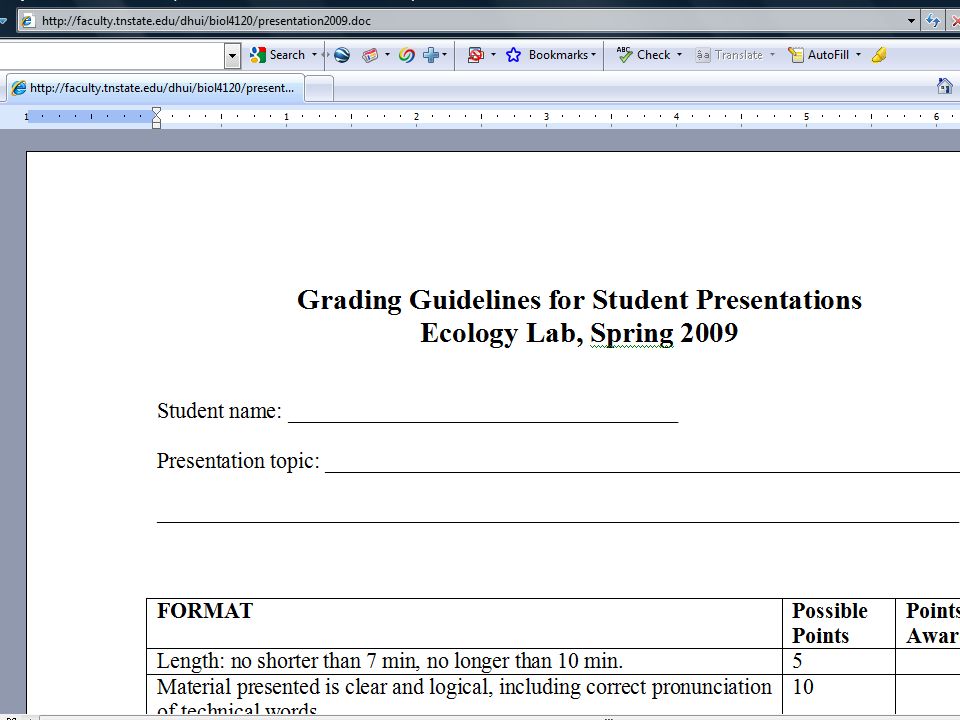Click the 'Length: no shorter than 7 min' row text
The height and width of the screenshot is (720, 960).
pos(389,661)
